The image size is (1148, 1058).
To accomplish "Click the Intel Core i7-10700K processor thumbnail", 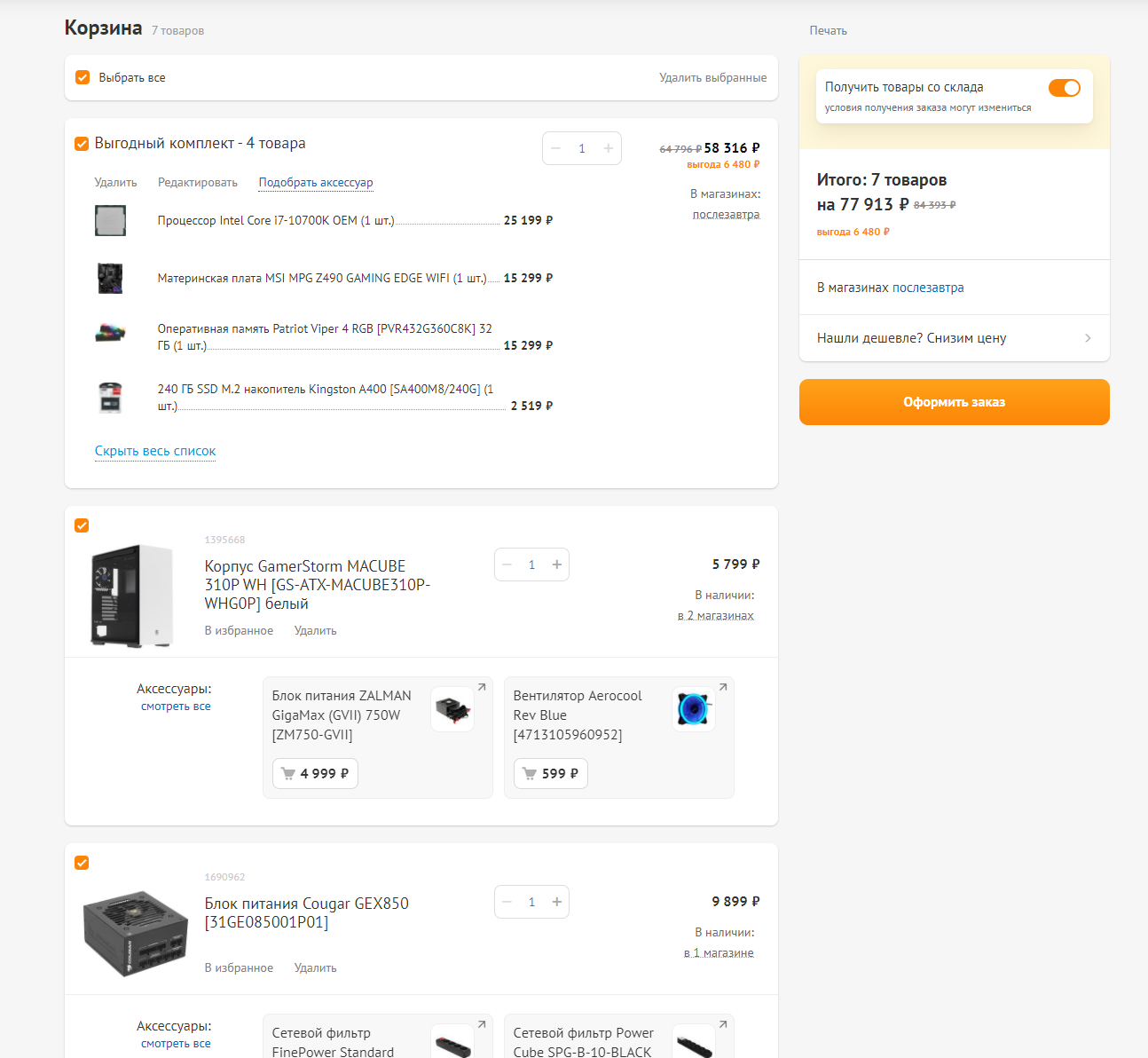I will point(111,220).
